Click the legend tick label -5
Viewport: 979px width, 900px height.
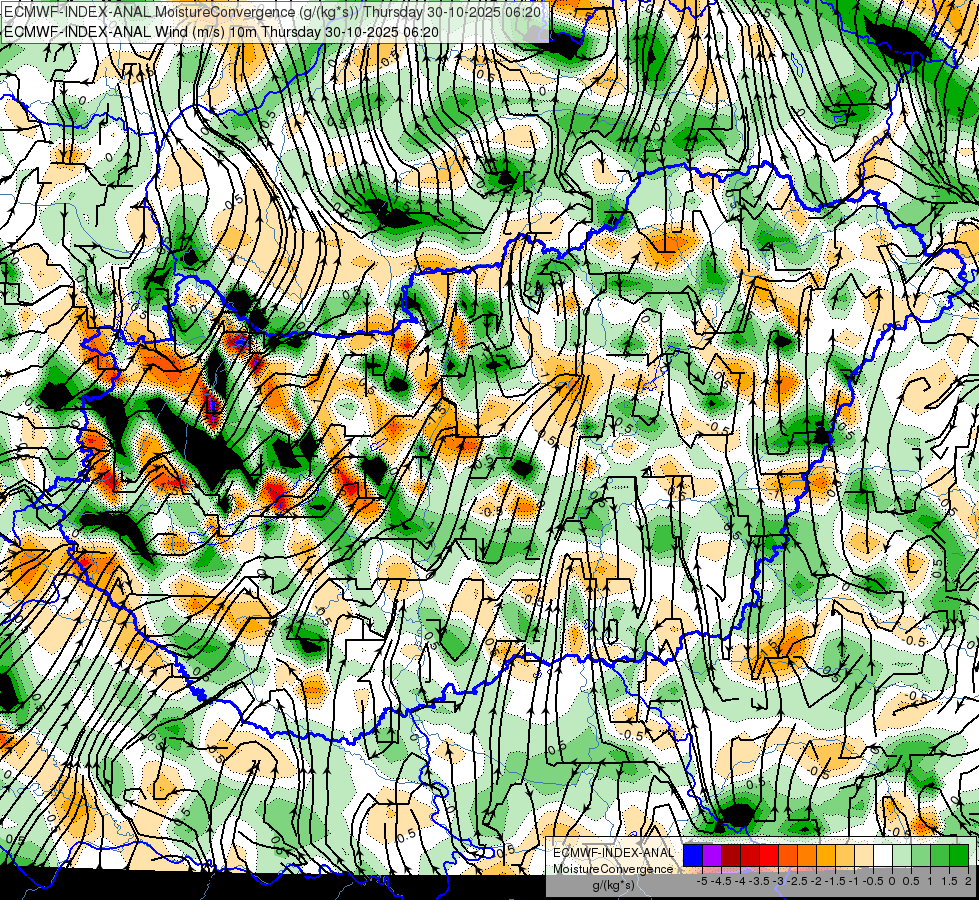[x=702, y=881]
